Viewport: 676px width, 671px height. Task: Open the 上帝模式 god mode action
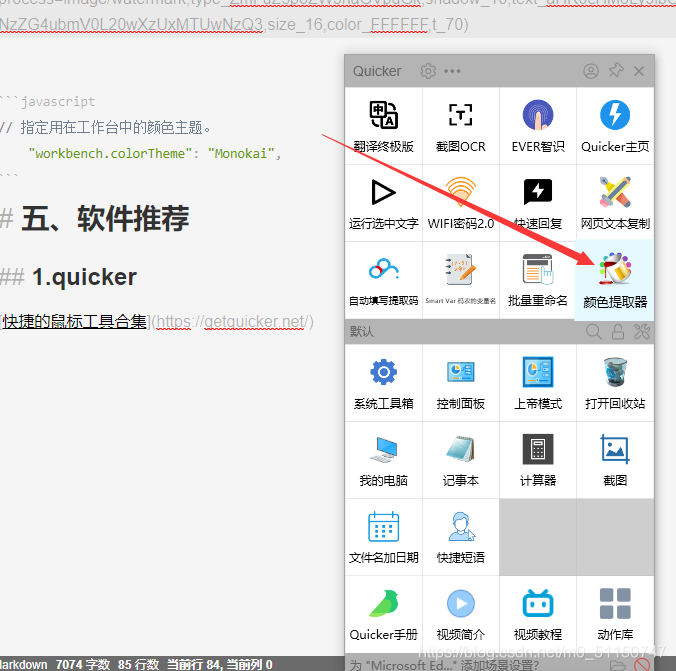538,383
